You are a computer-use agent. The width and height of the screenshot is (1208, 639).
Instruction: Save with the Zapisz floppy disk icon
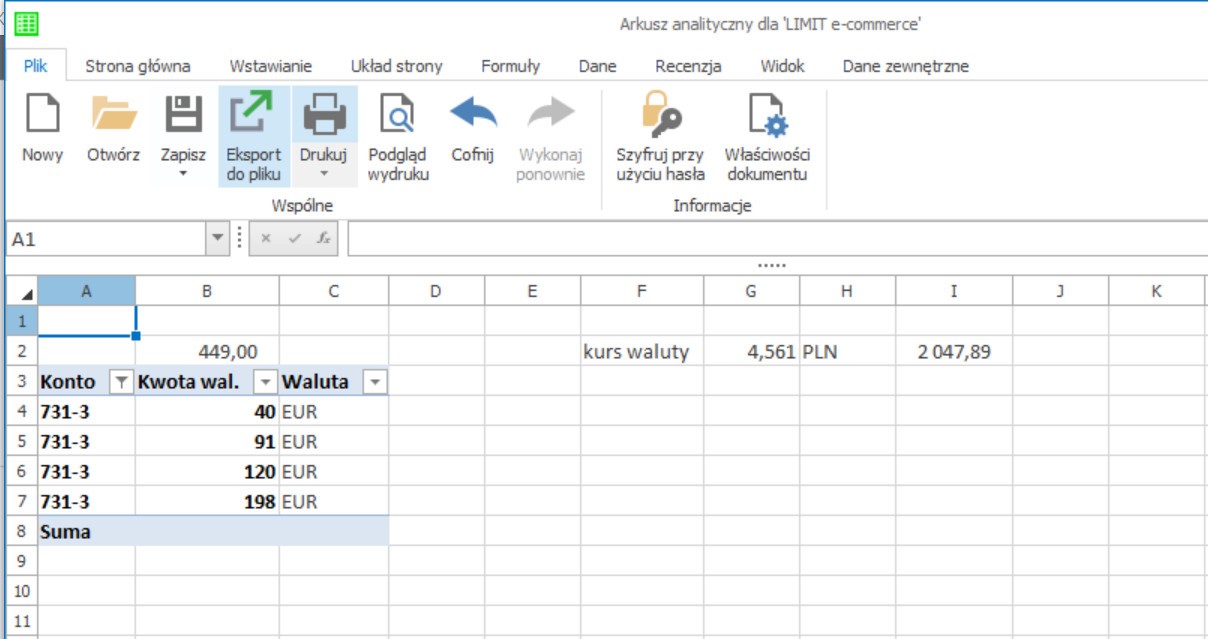pyautogui.click(x=183, y=113)
